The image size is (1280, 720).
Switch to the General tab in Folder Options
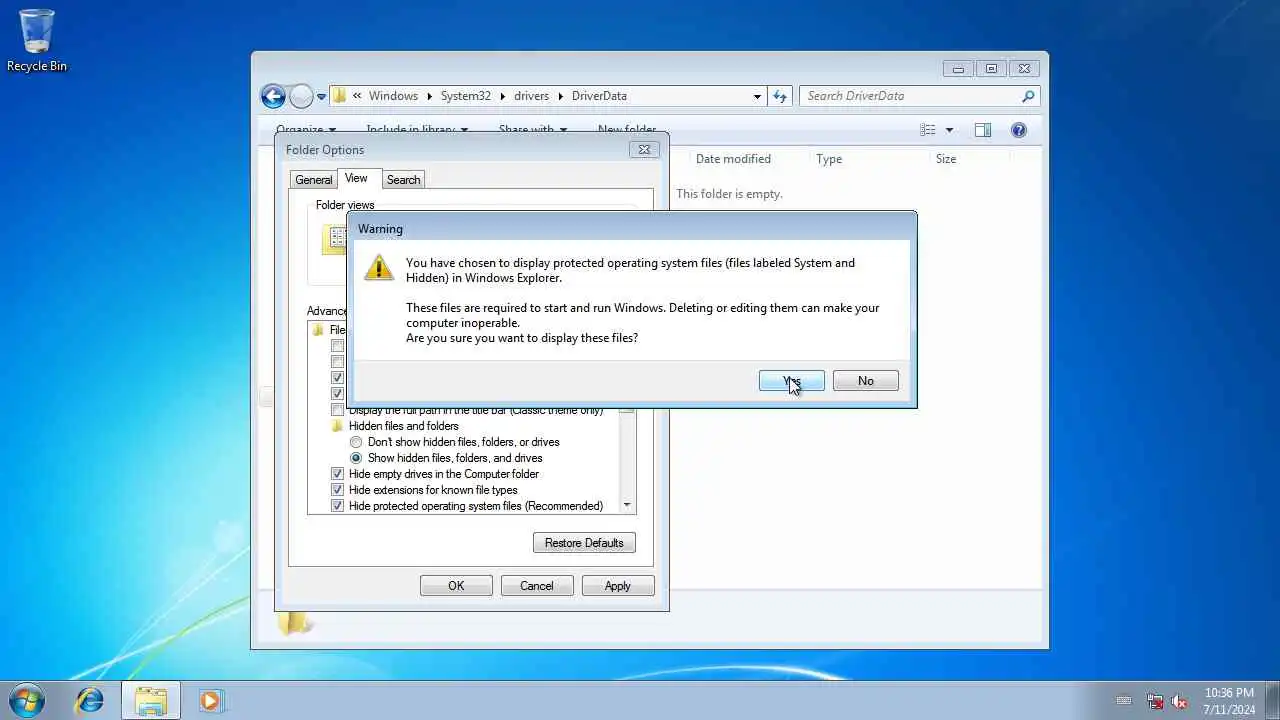313,180
